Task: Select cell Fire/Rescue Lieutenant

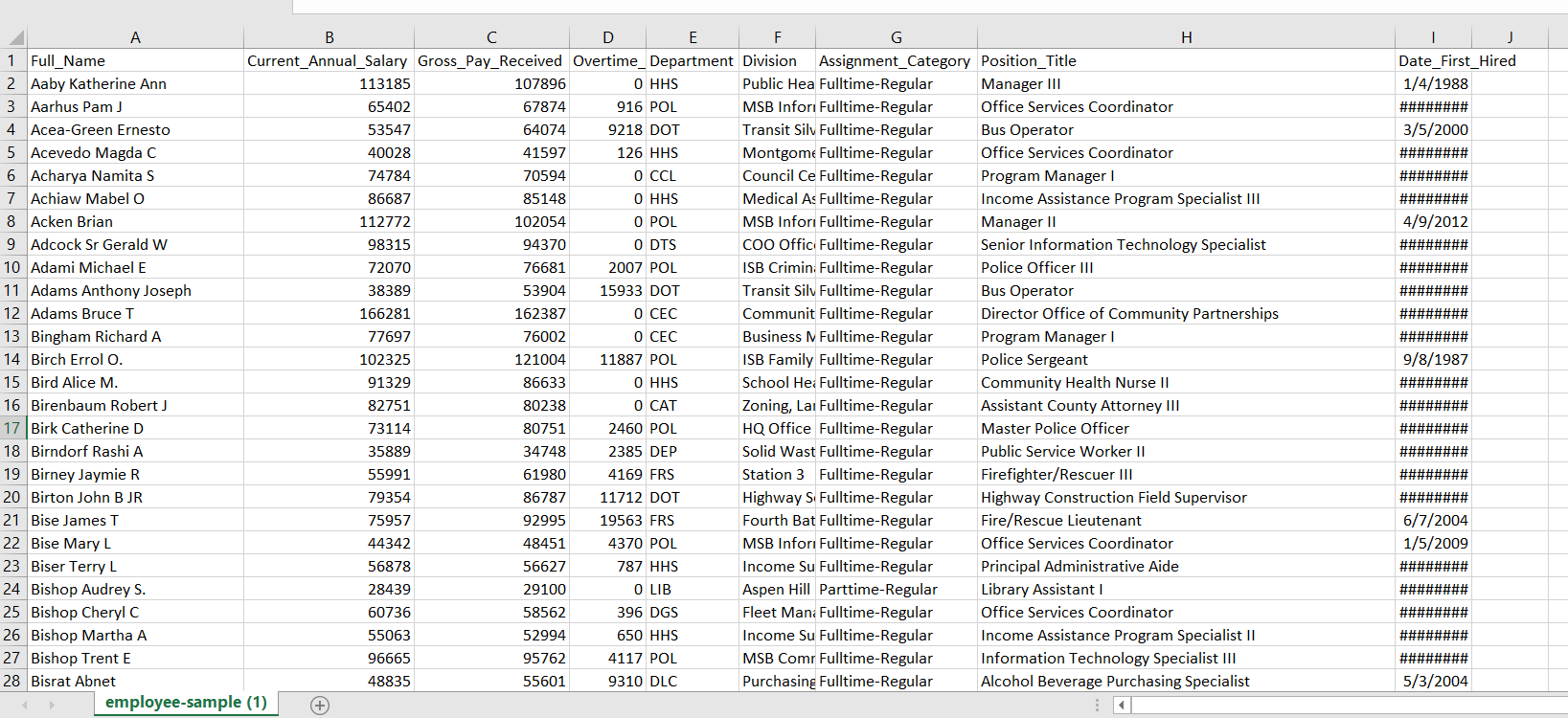Action: tap(1186, 520)
